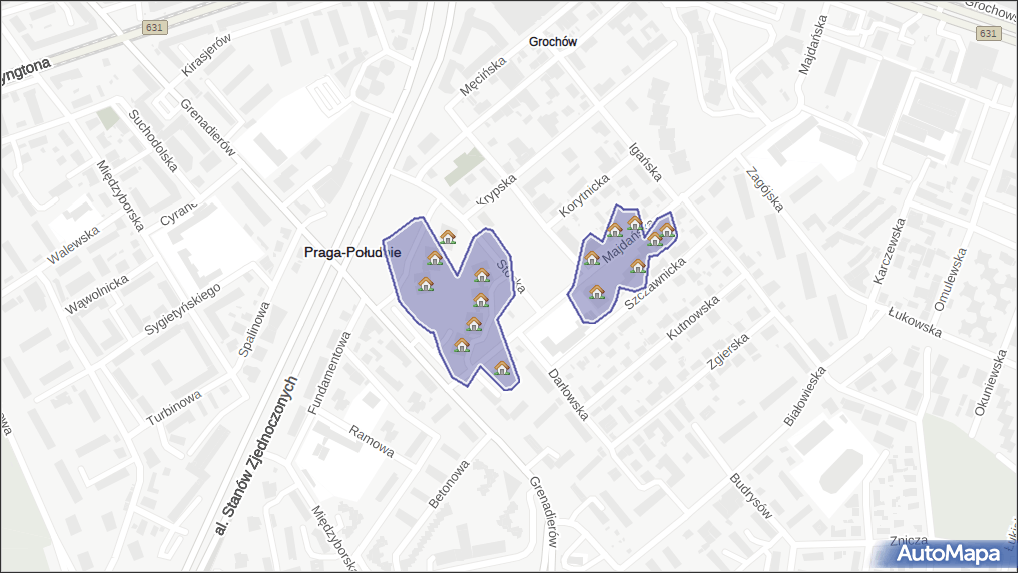Image resolution: width=1018 pixels, height=573 pixels.
Task: Click the al. Stanów Zjednoczonych road label
Action: point(256,453)
